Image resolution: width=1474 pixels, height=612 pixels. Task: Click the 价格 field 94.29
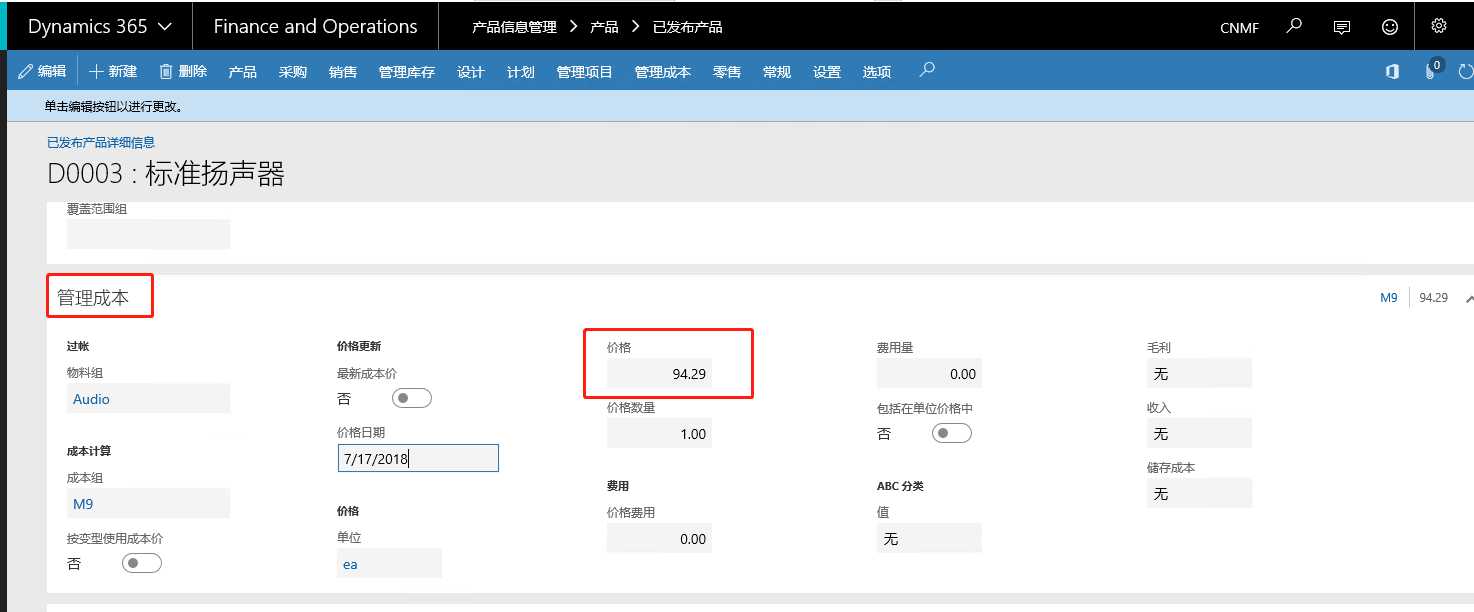[659, 374]
